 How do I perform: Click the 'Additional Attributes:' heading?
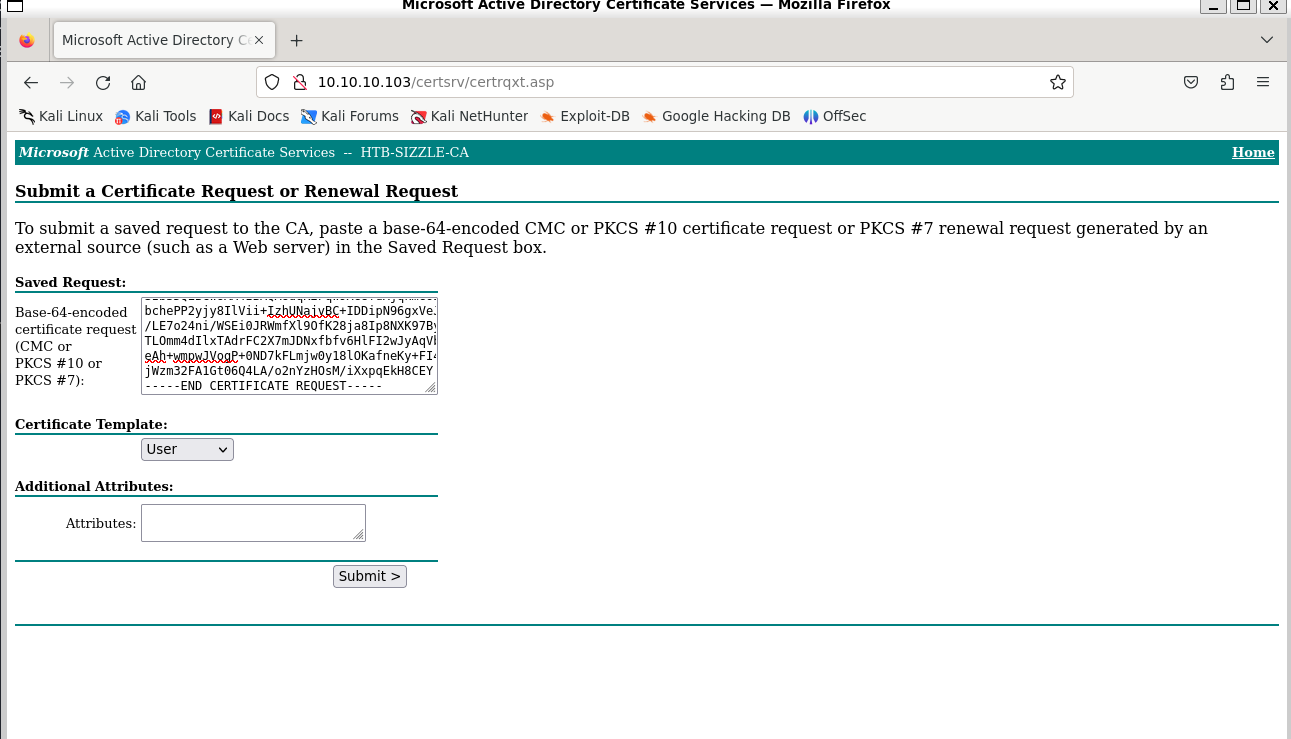(94, 486)
